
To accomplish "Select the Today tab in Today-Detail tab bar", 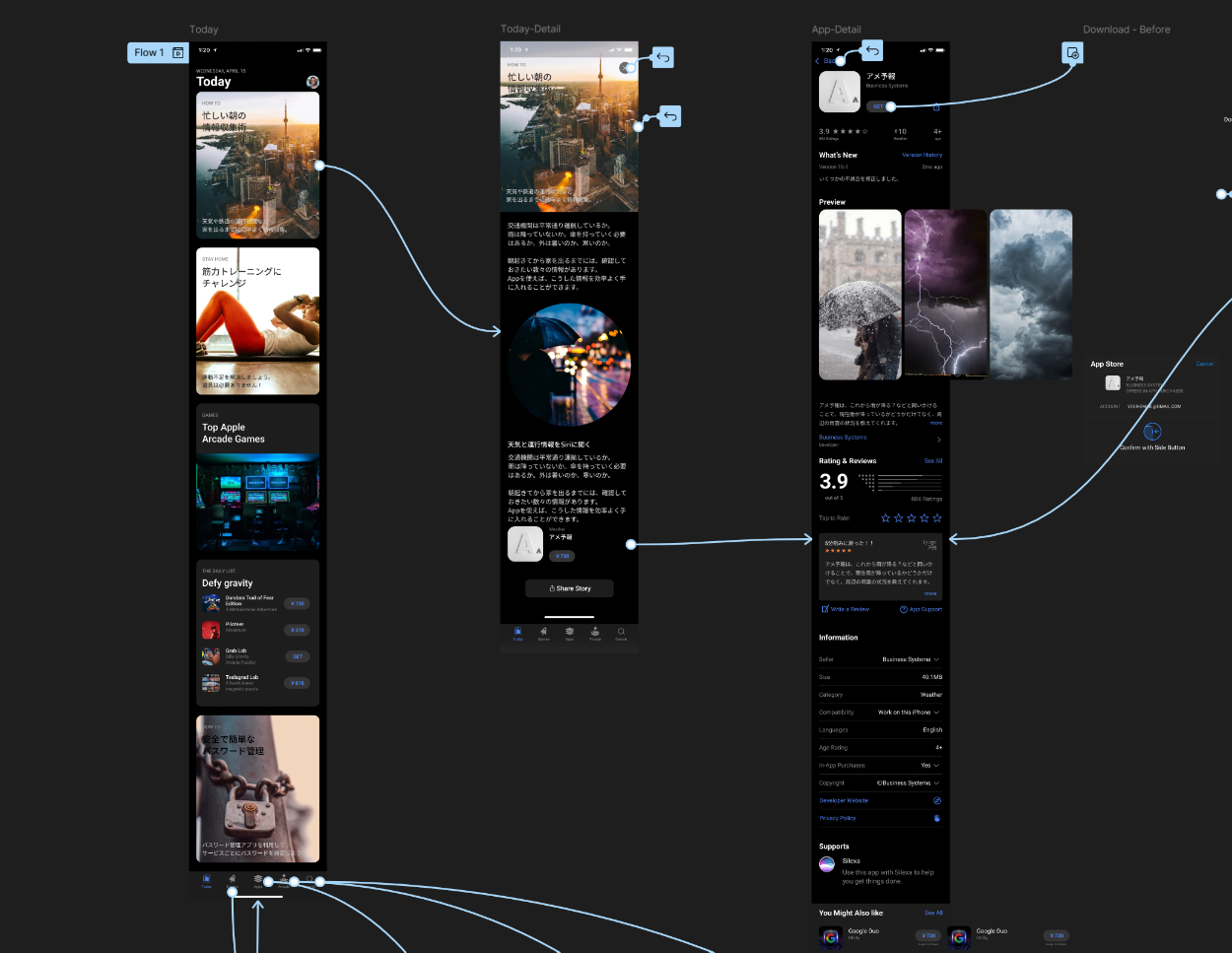I will click(517, 634).
